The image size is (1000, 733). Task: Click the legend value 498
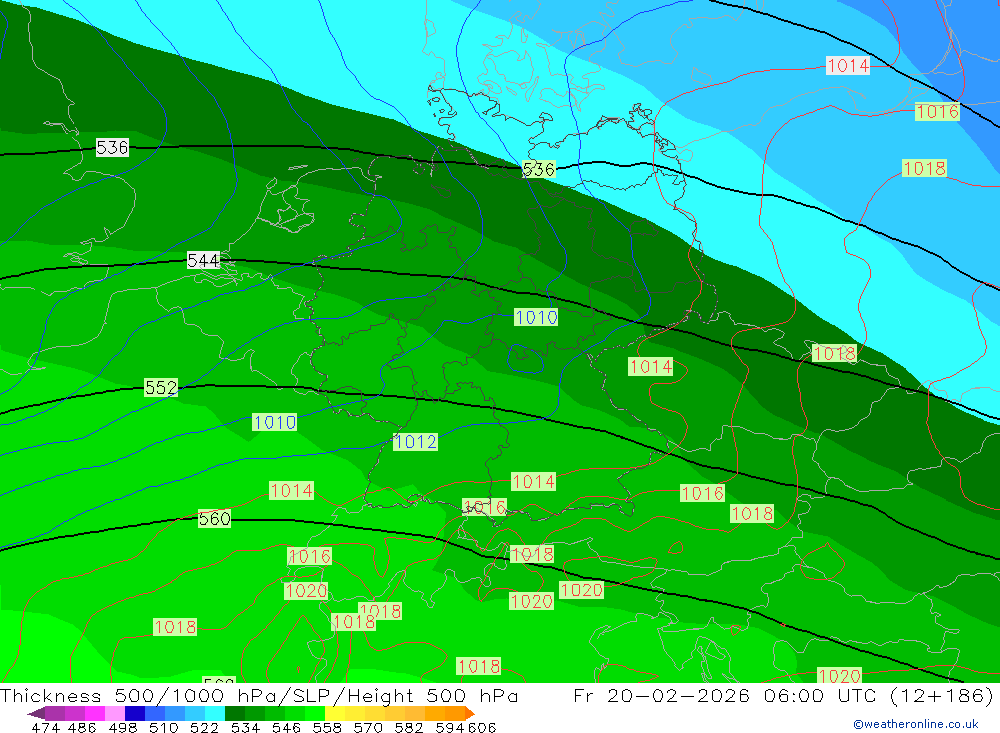pyautogui.click(x=123, y=727)
